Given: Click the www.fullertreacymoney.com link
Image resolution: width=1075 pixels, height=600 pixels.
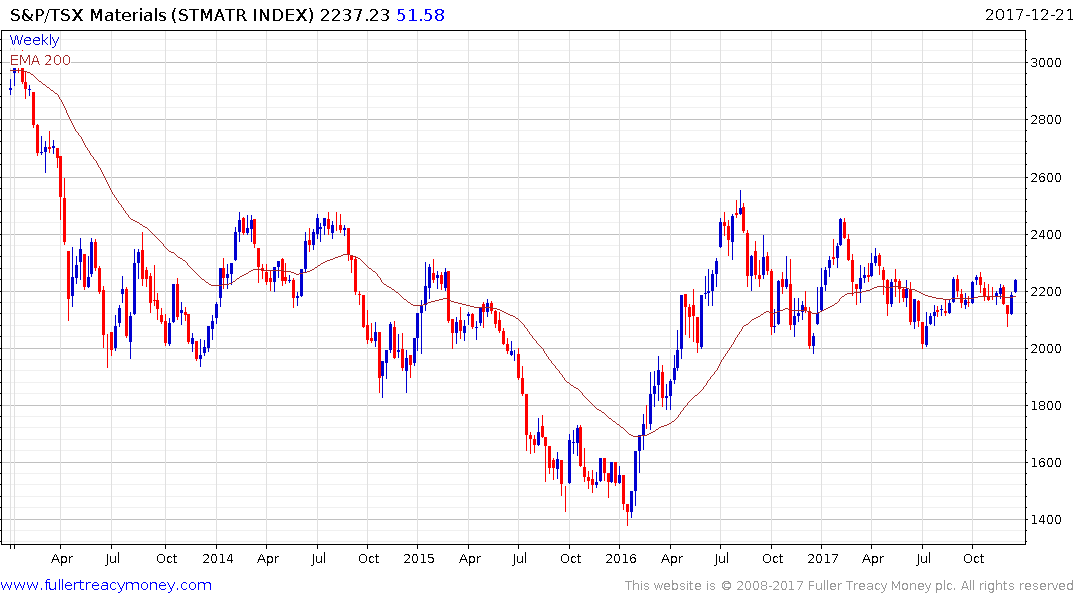Looking at the screenshot, I should 106,585.
